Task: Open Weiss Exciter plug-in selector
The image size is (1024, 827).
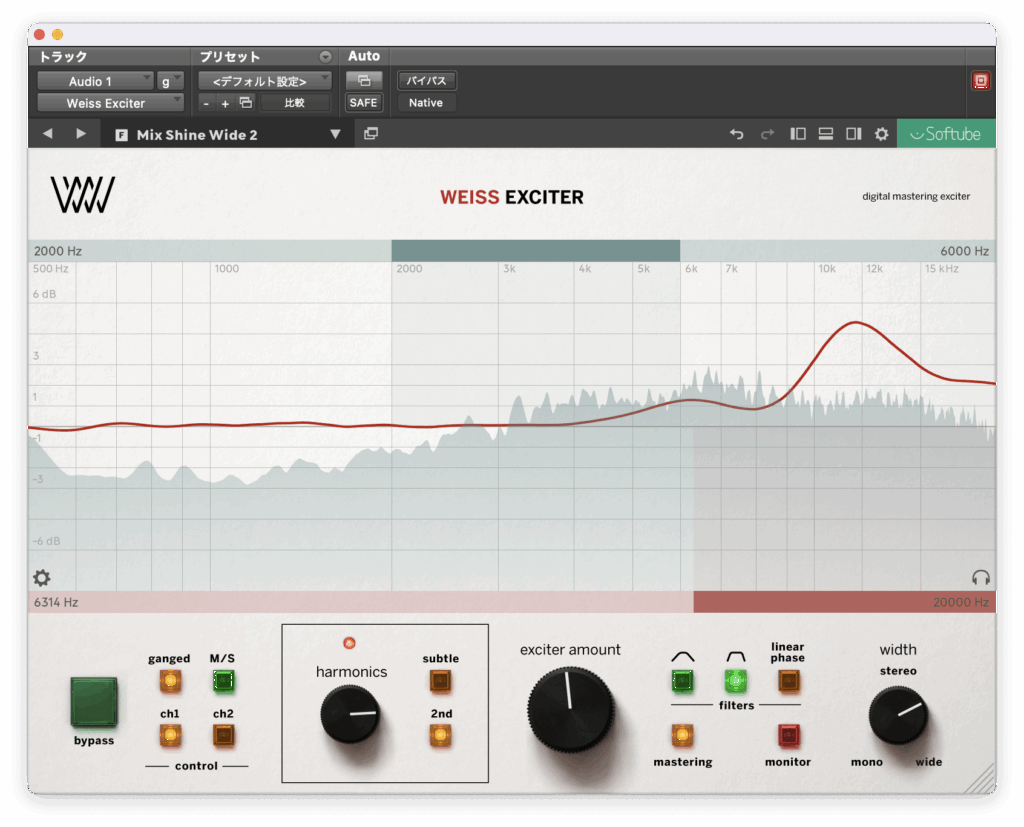Action: (110, 103)
